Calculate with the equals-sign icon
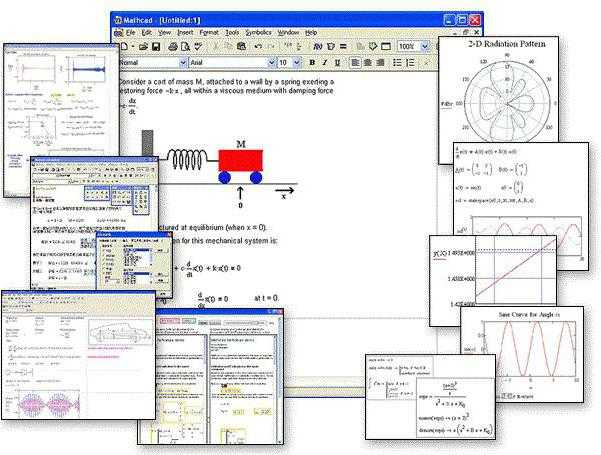Screen dimensions: 601x455 pos(343,46)
